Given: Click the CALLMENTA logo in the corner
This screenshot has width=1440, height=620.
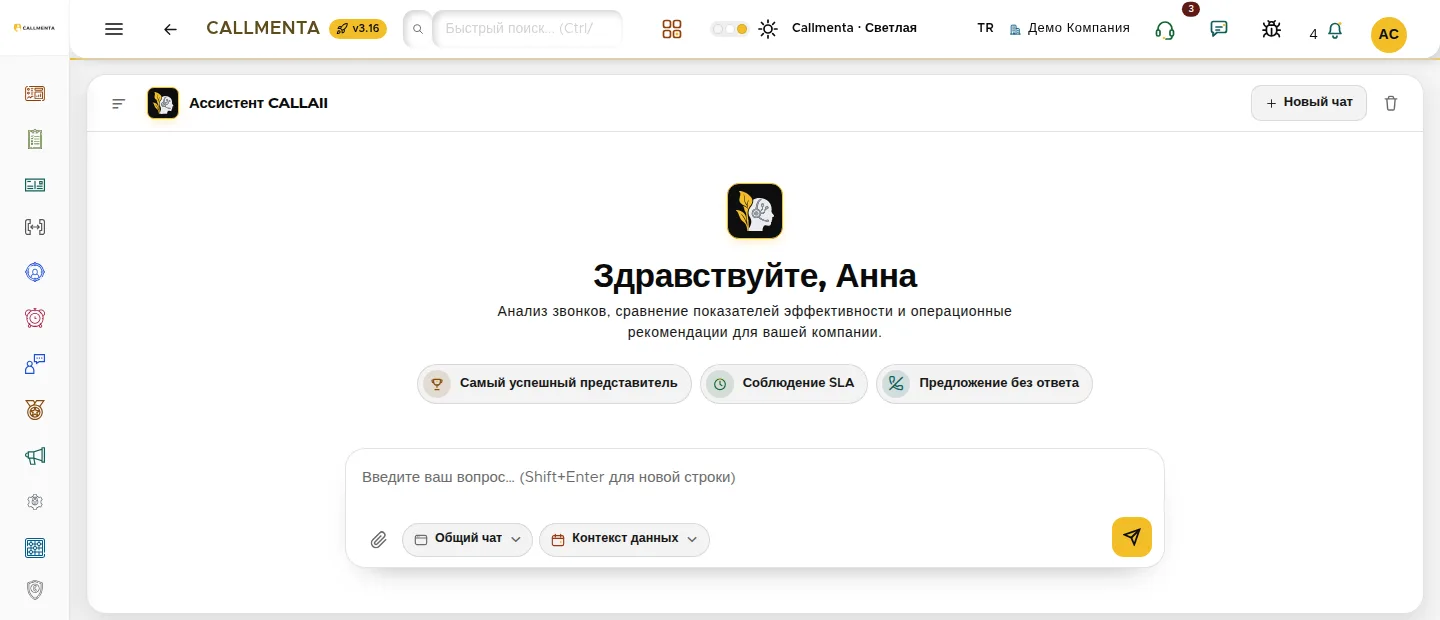Looking at the screenshot, I should (34, 28).
